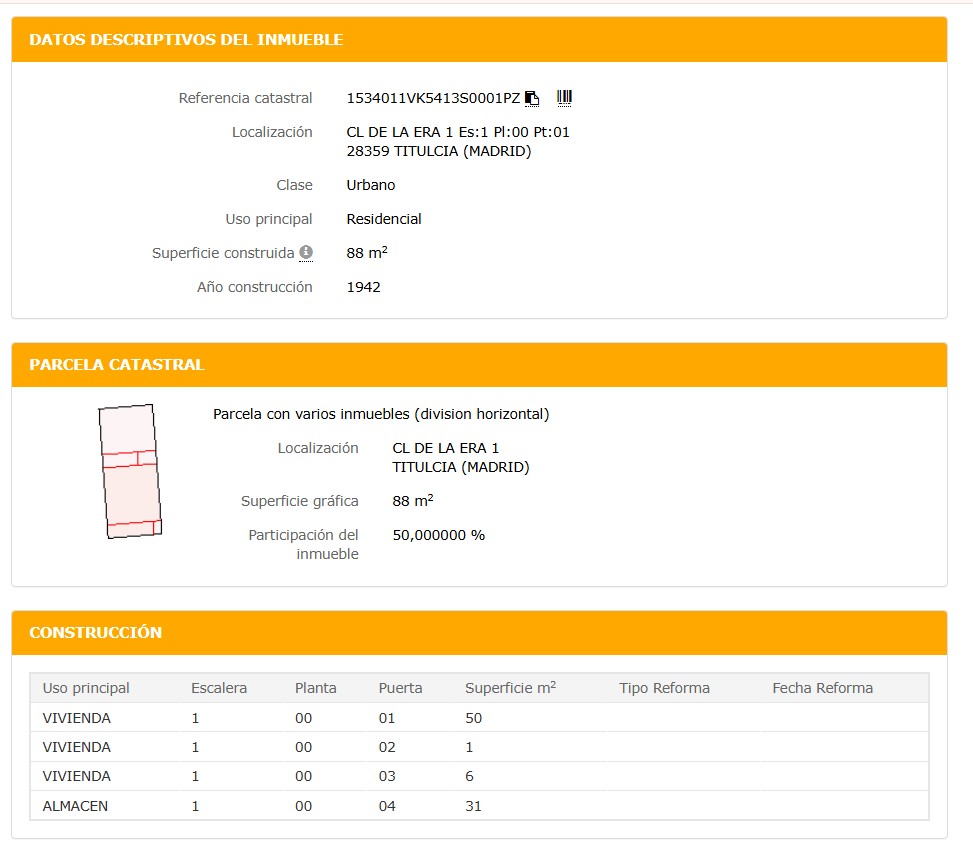Click the Fecha Reforma column header
The width and height of the screenshot is (973, 864).
(822, 688)
